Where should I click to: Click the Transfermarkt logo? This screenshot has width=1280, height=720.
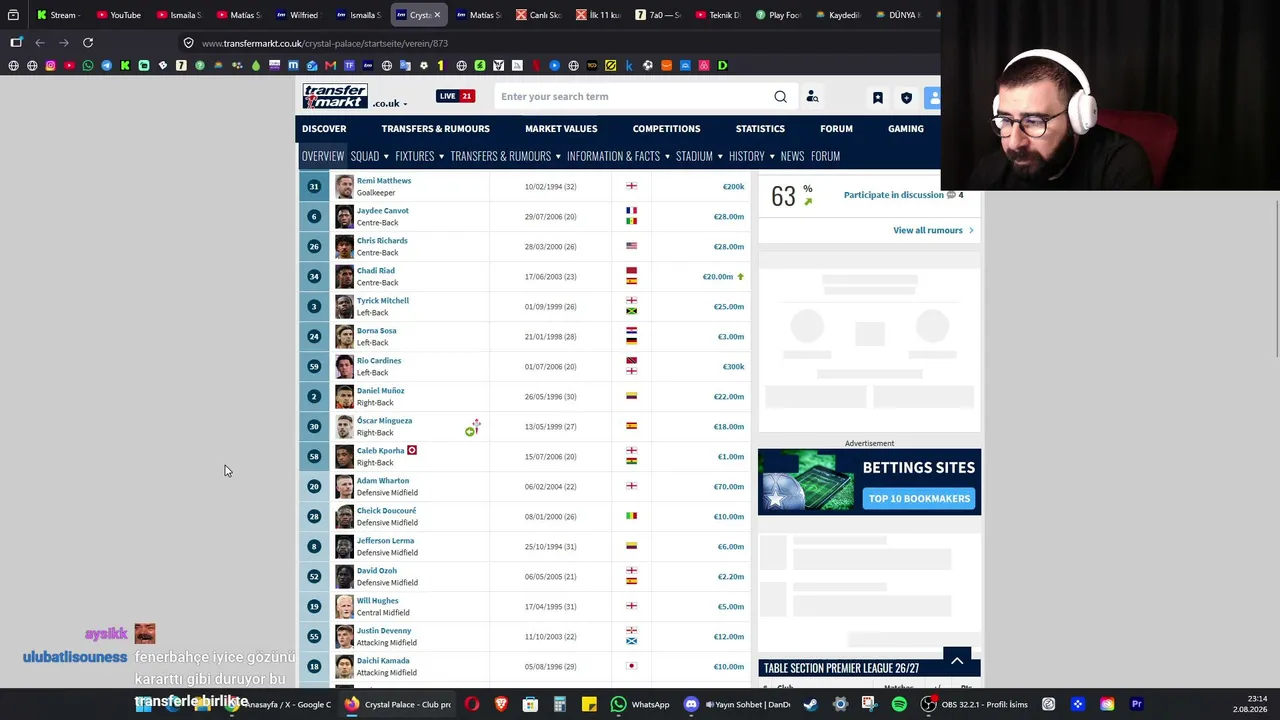point(335,97)
